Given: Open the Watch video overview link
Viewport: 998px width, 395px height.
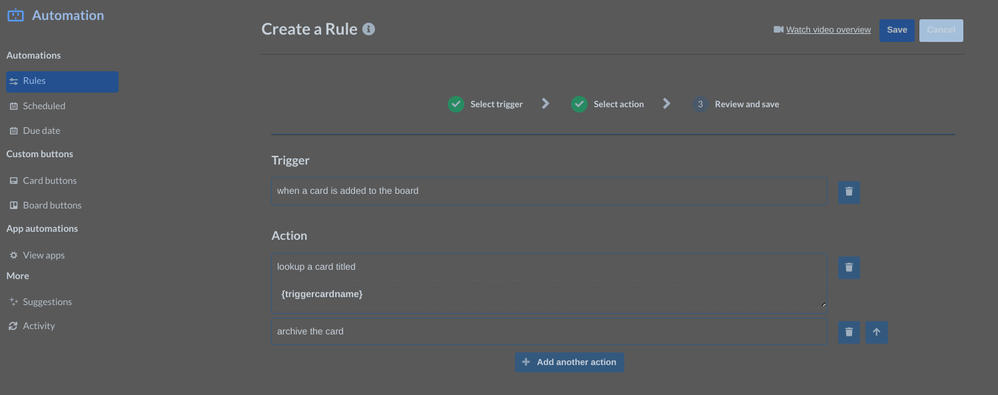Looking at the screenshot, I should click(x=828, y=30).
